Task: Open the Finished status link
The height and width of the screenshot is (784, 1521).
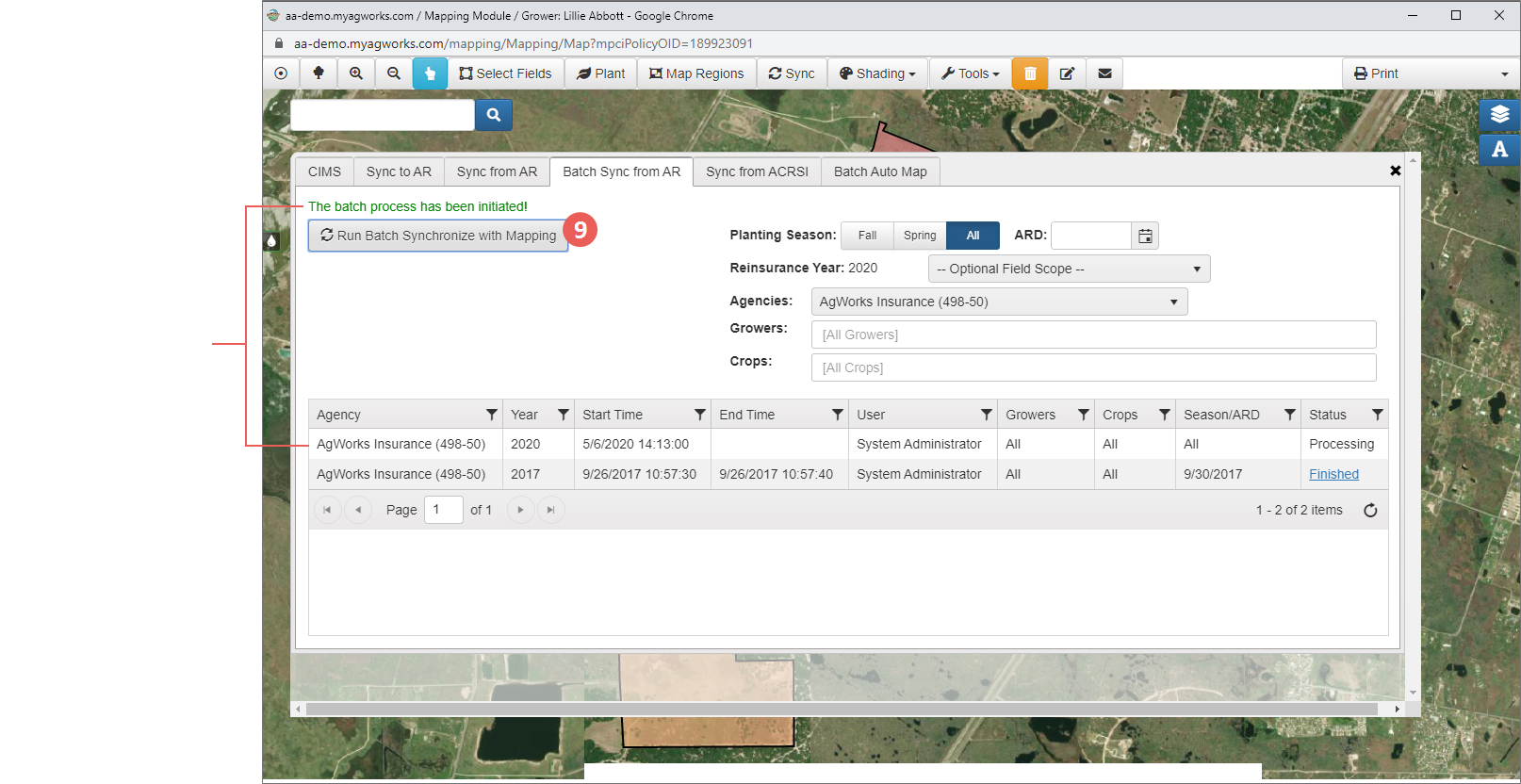Action: click(1333, 474)
